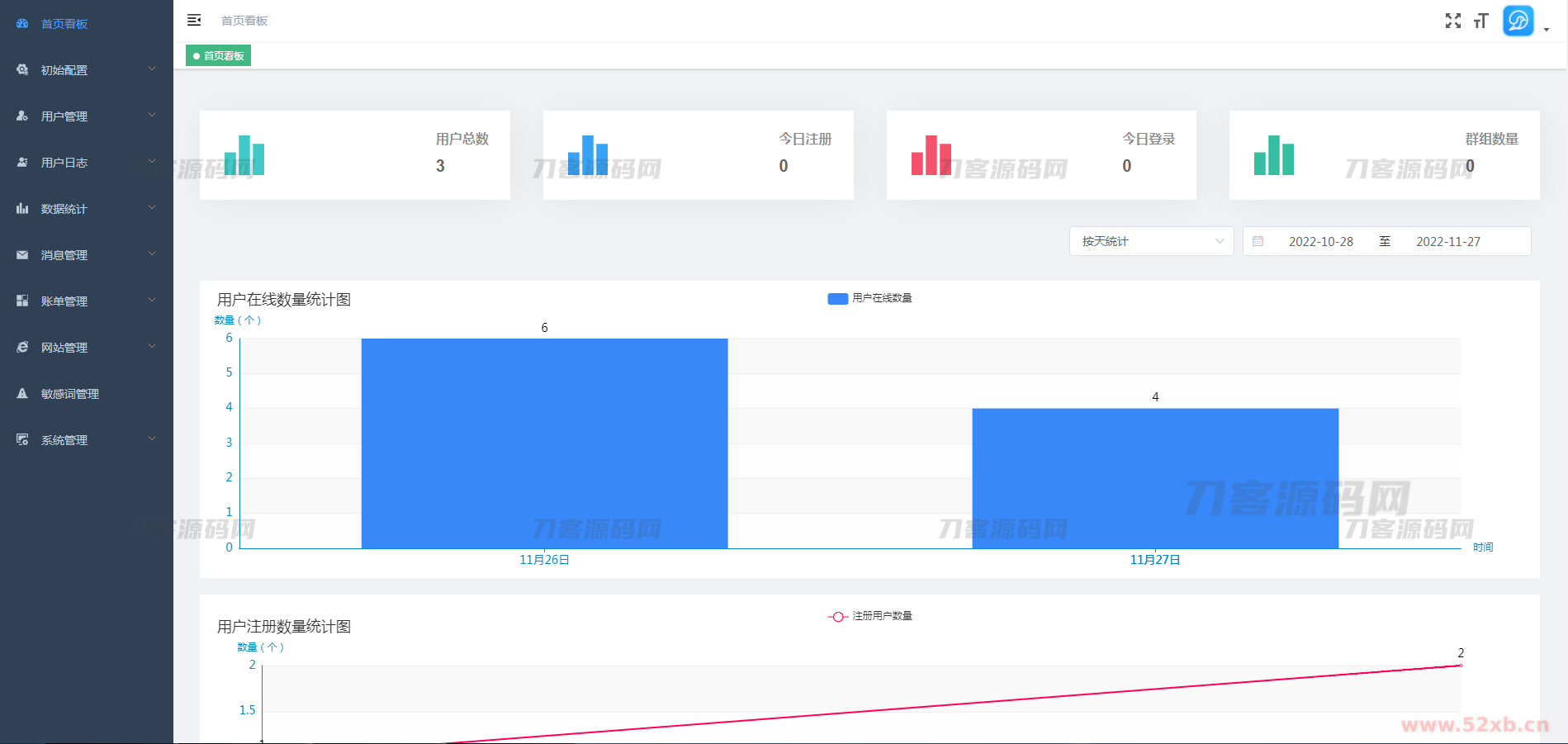Toggle 用户在线数量 legend series

pos(870,298)
